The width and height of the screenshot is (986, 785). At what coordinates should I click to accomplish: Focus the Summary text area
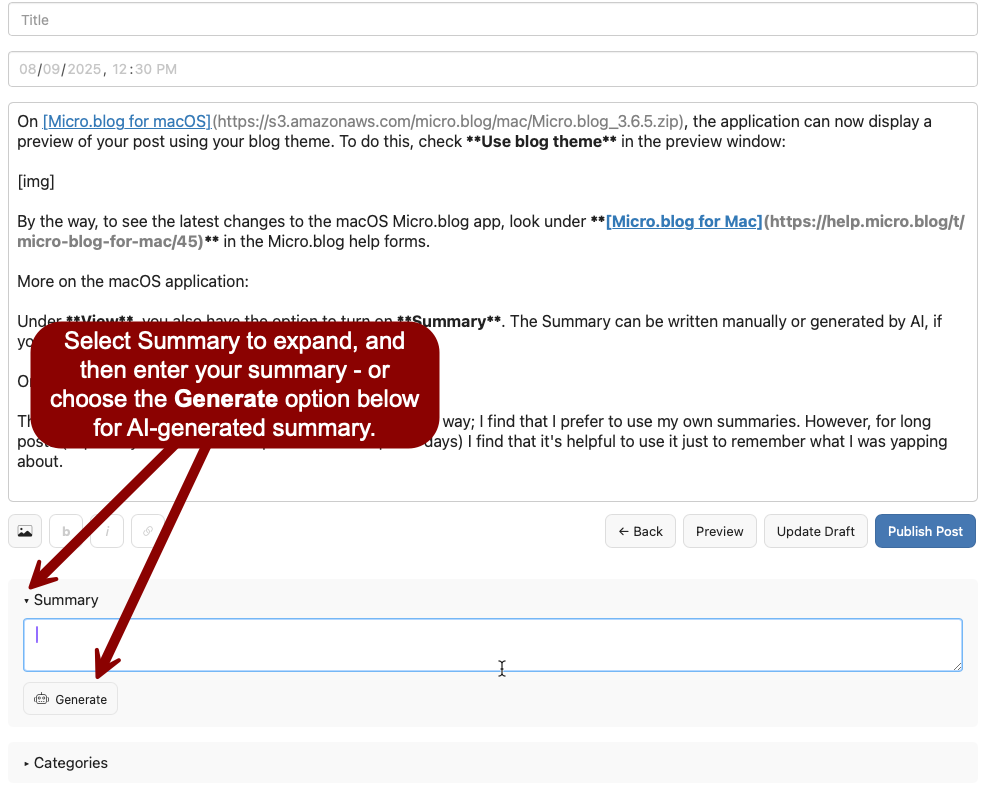click(x=493, y=645)
